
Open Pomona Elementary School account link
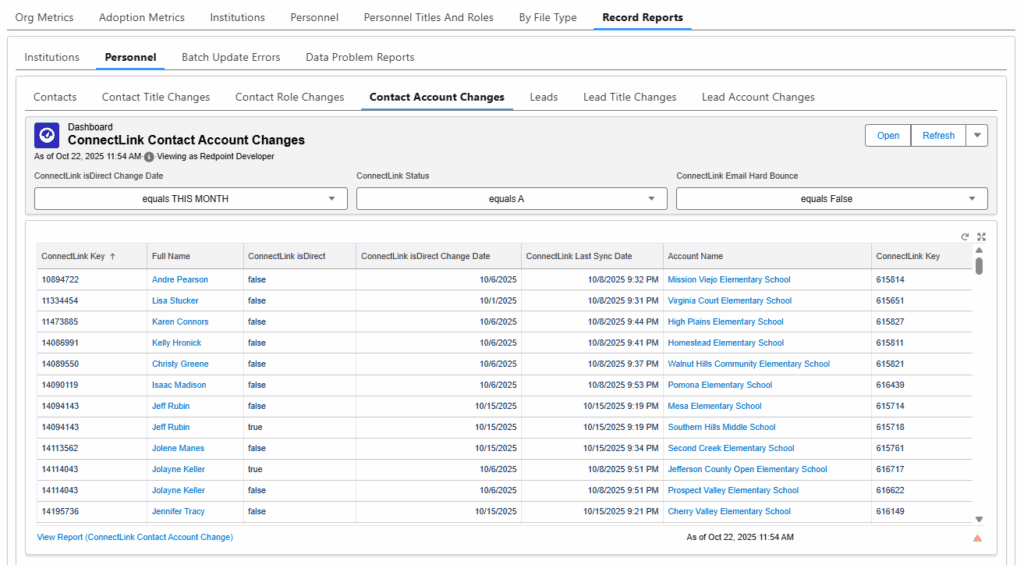720,385
